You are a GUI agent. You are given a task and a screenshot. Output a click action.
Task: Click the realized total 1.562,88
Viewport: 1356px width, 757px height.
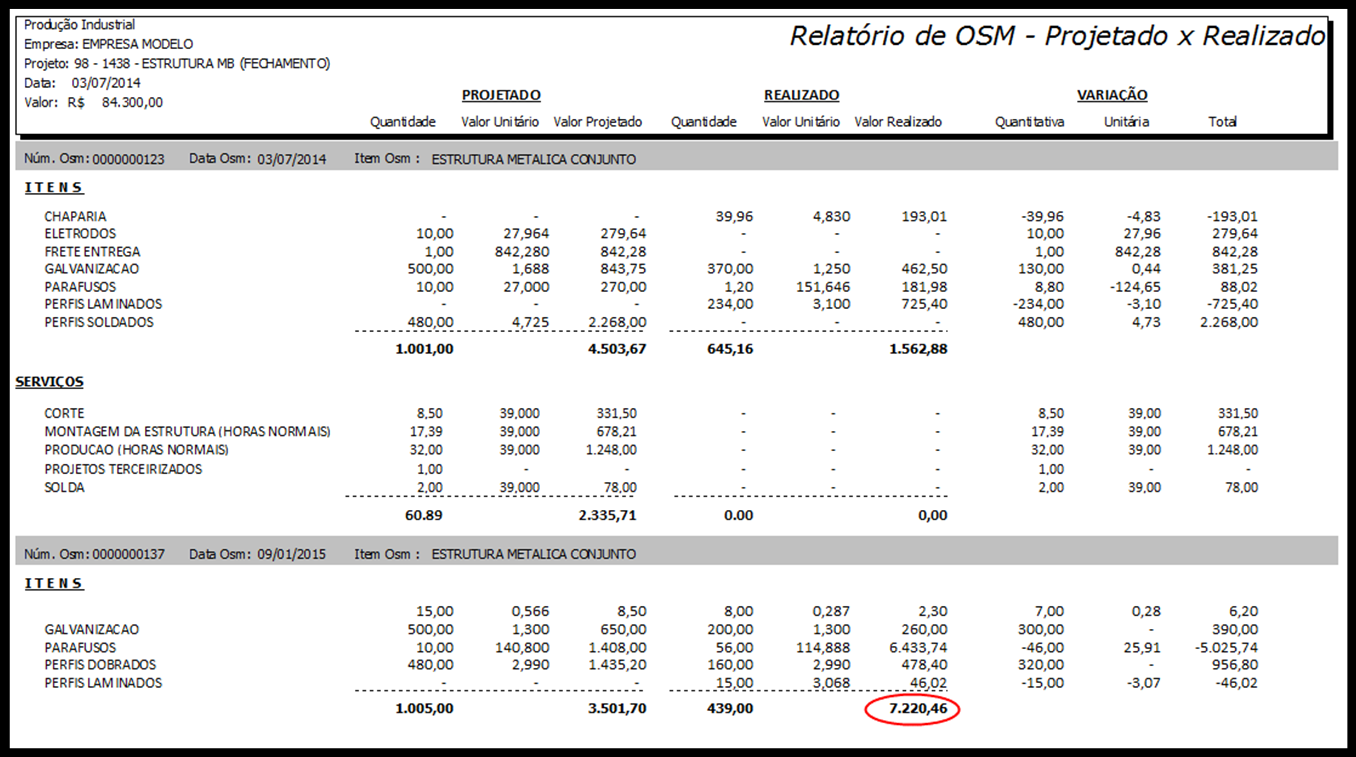(x=917, y=350)
